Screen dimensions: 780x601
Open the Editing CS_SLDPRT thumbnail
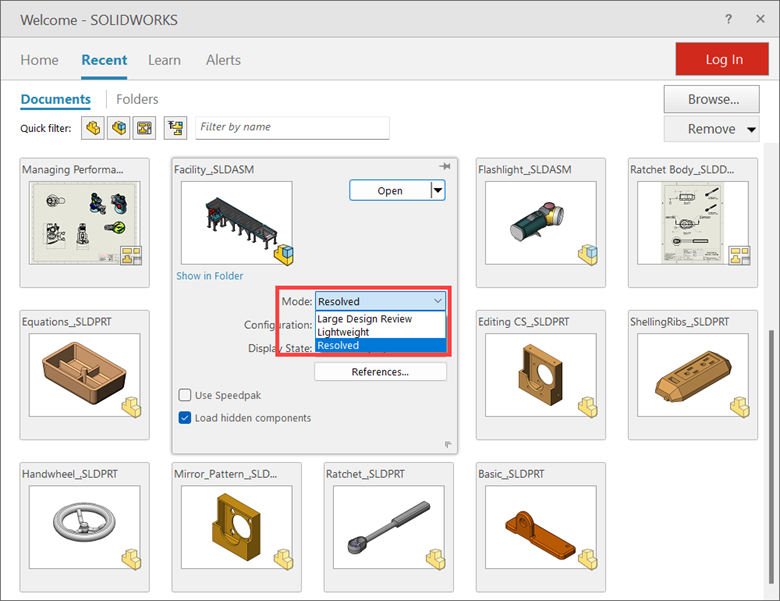tap(541, 375)
